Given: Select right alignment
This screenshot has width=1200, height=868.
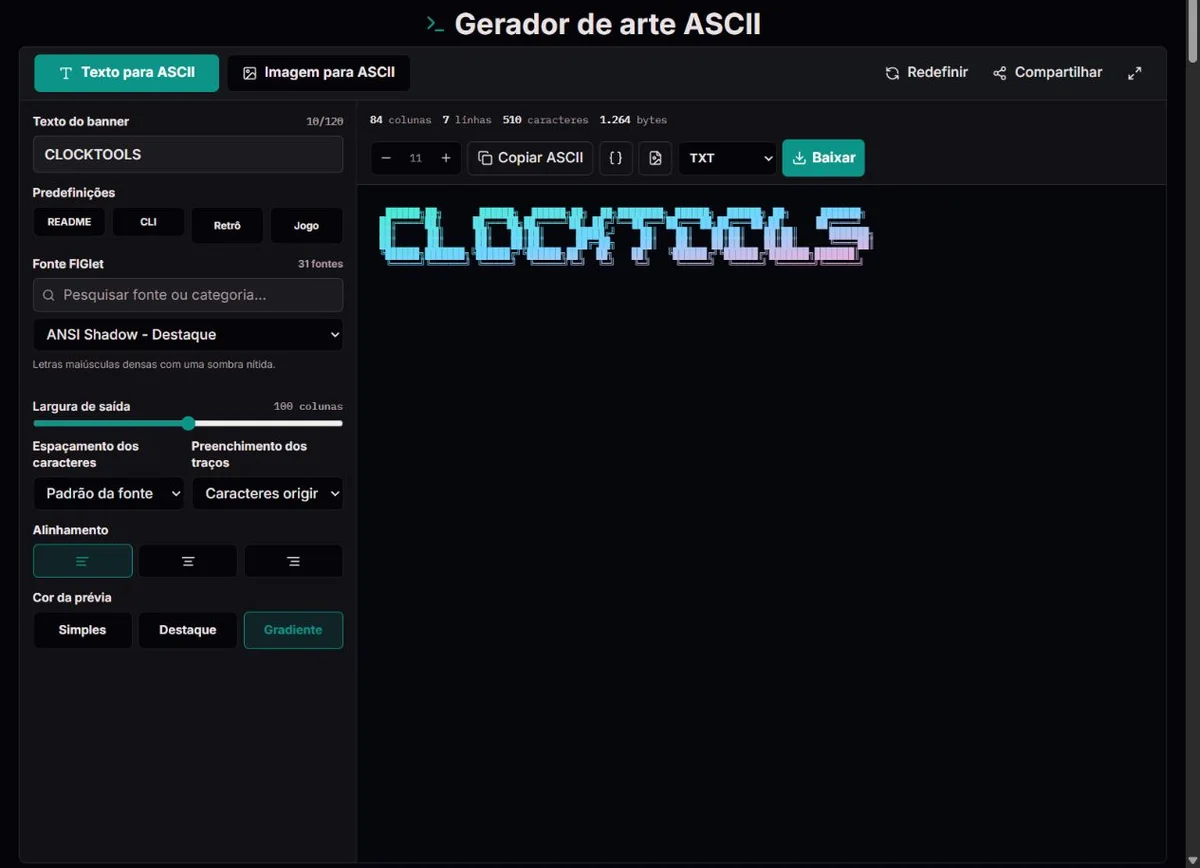Looking at the screenshot, I should pos(294,561).
